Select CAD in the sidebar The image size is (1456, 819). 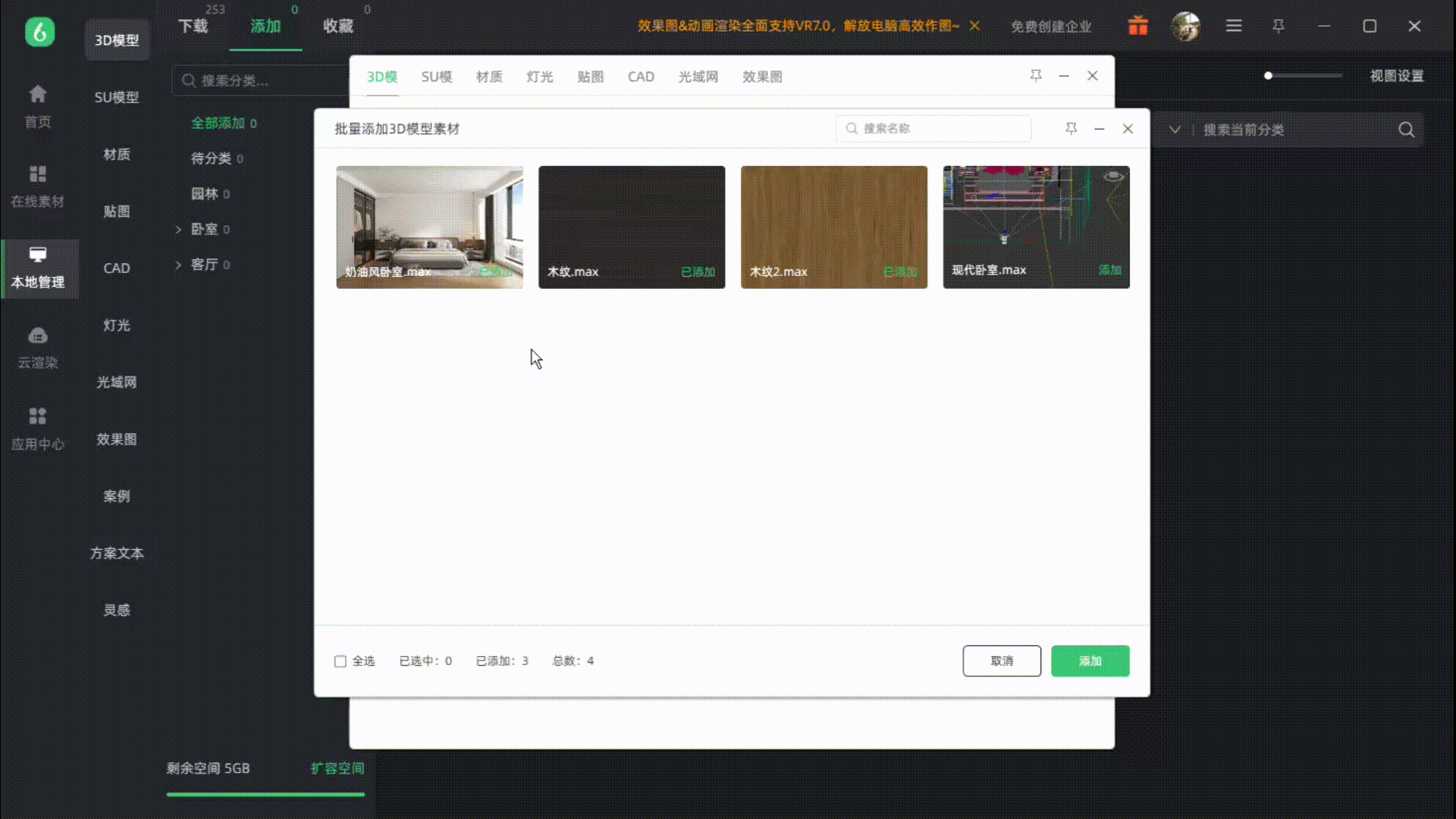click(x=117, y=268)
